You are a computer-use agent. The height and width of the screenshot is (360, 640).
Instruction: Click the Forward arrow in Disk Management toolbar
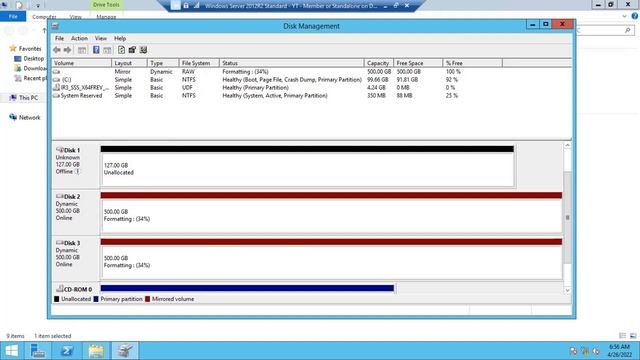click(x=67, y=50)
